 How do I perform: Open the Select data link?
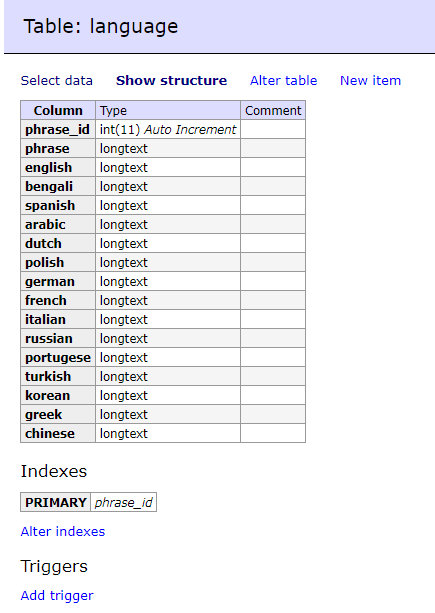click(x=57, y=81)
